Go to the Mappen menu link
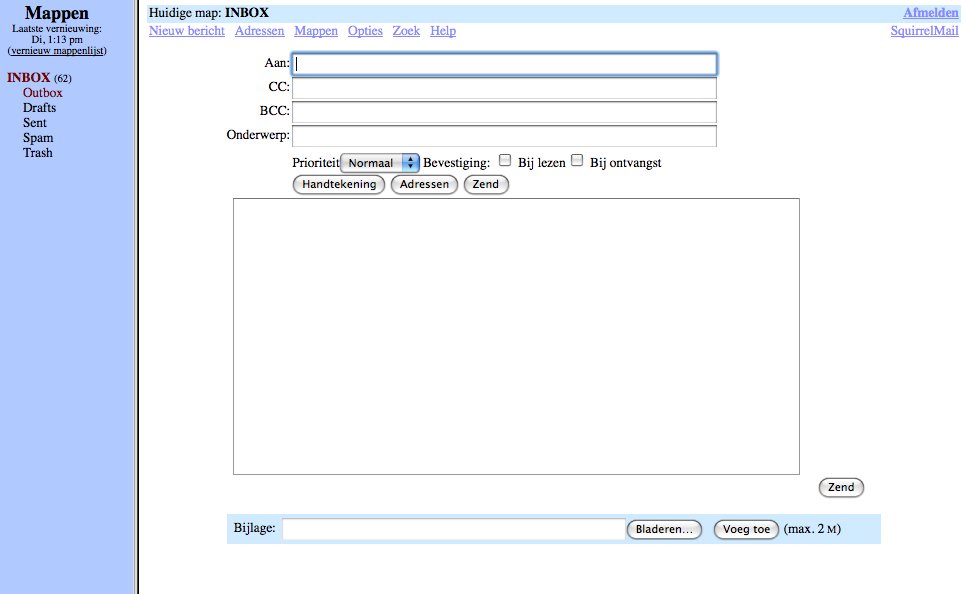The height and width of the screenshot is (594, 966). click(316, 31)
